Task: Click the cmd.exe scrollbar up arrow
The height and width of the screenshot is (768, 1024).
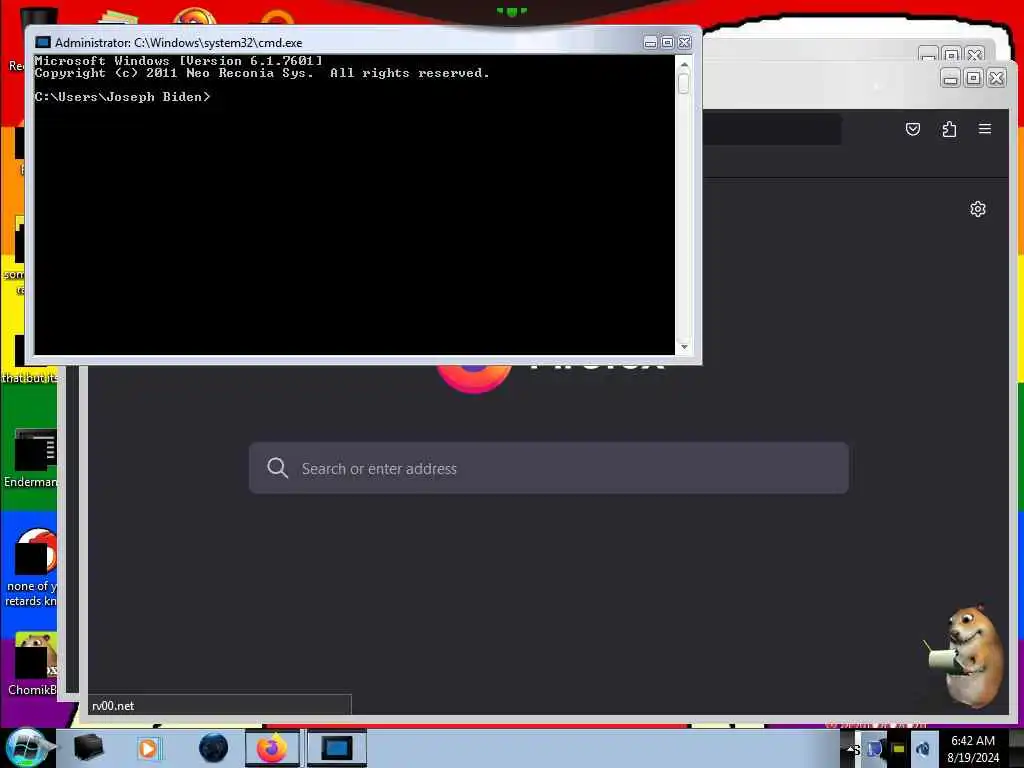Action: tap(684, 65)
